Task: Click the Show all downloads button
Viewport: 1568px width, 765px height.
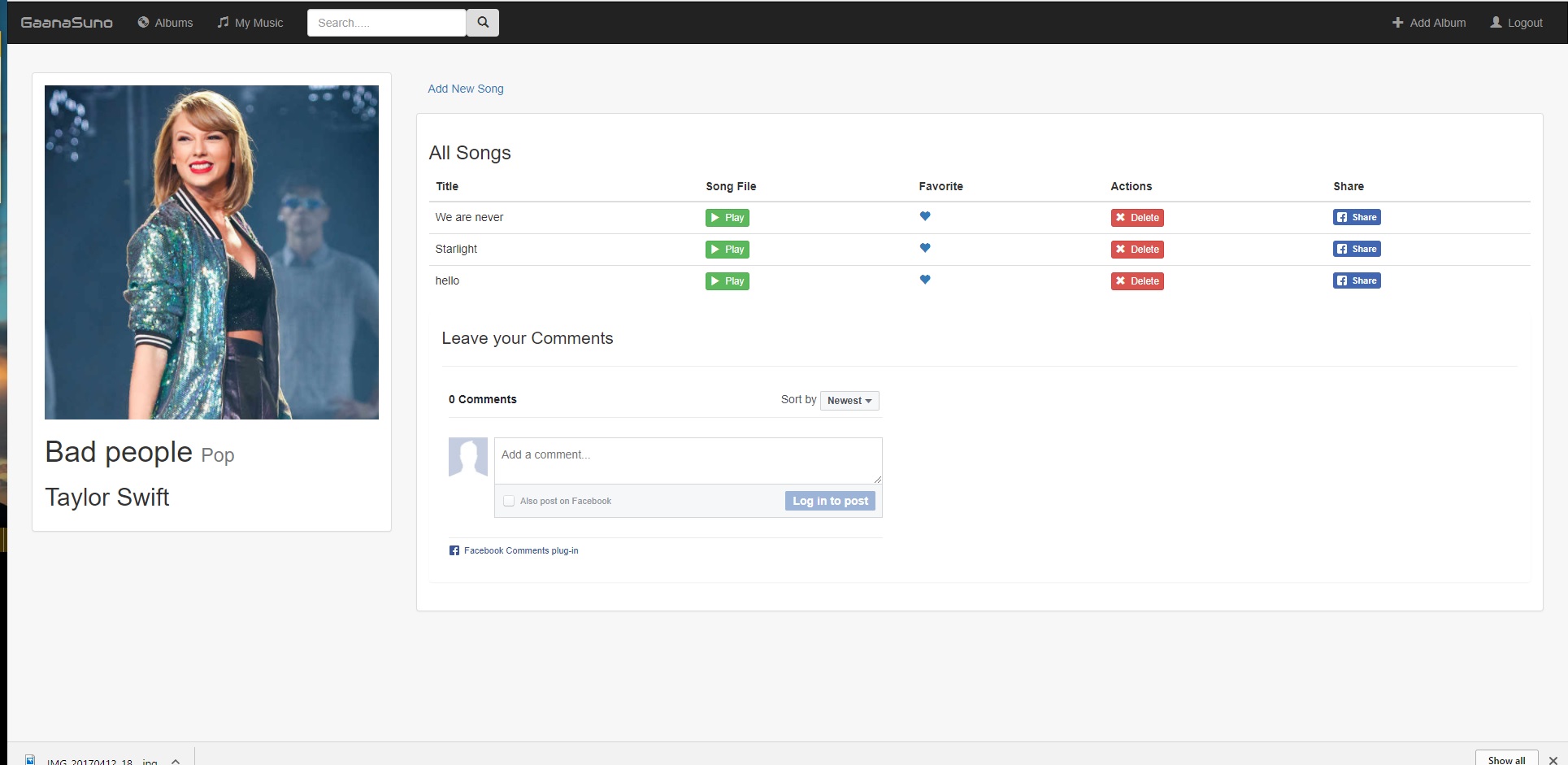Action: (1506, 759)
